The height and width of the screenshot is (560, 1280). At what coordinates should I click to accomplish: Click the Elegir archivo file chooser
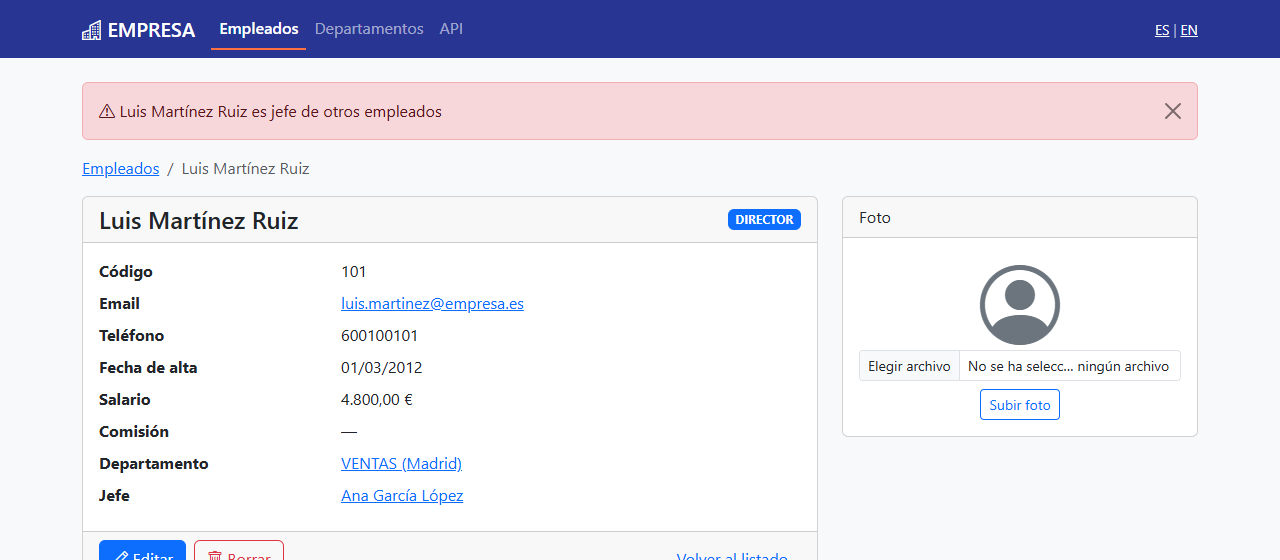pyautogui.click(x=909, y=366)
